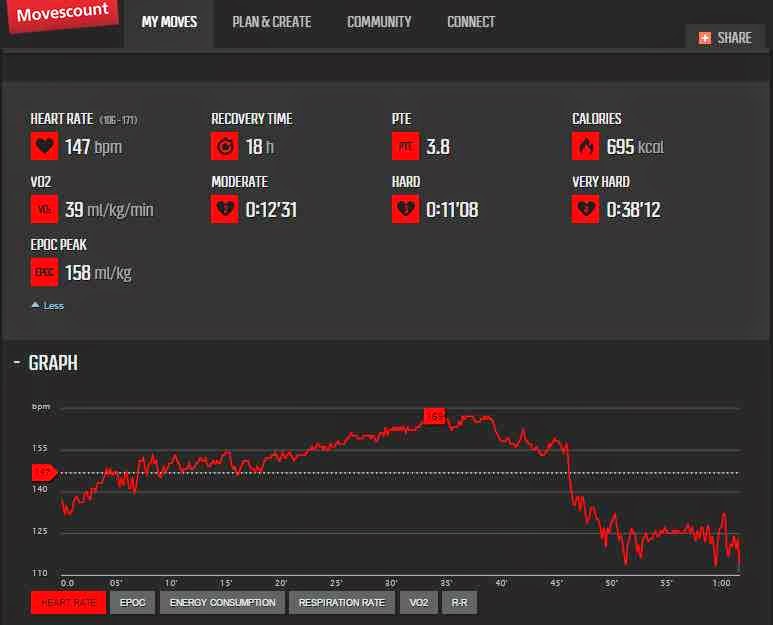
Task: Click the 30' label on time axis
Action: pos(391,583)
